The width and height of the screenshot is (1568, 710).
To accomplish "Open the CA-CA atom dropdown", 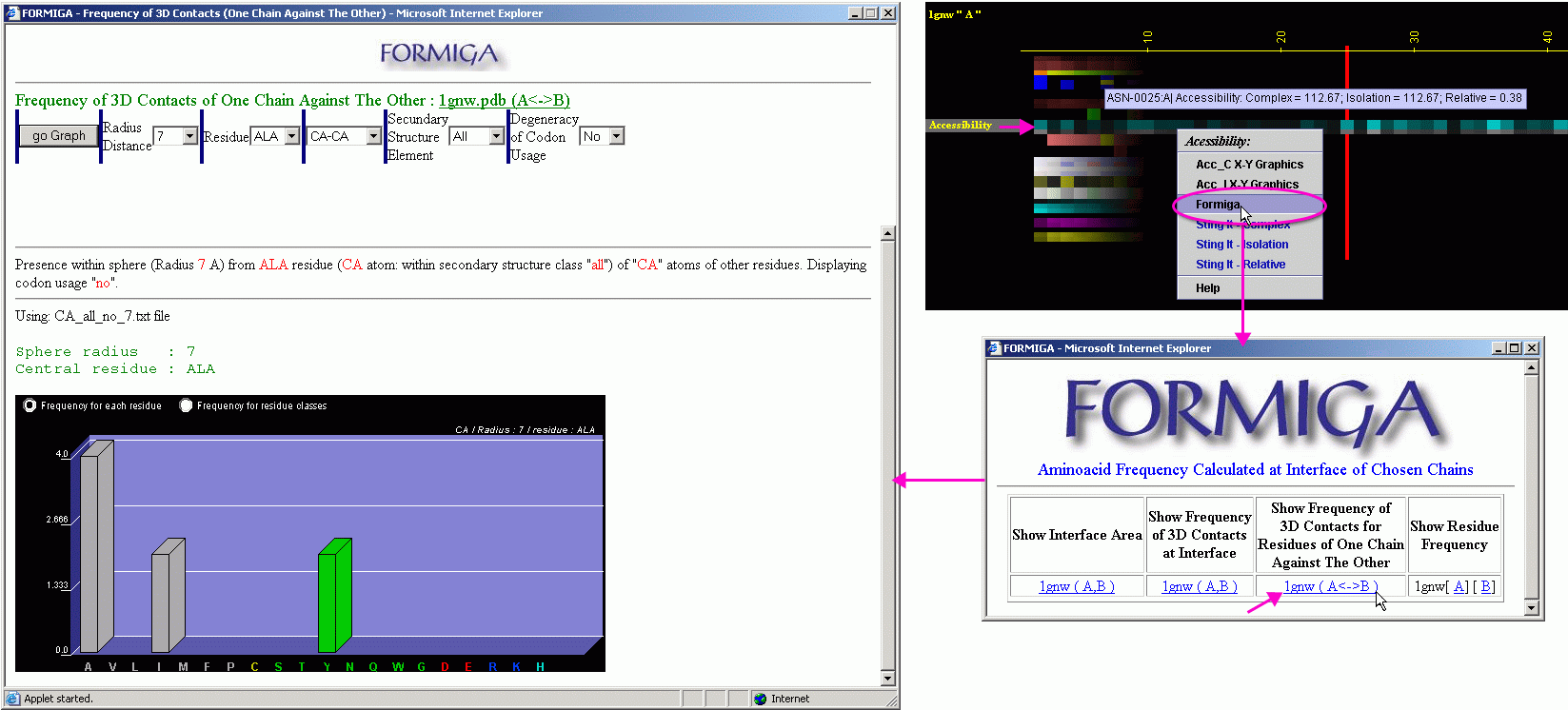I will [x=373, y=137].
